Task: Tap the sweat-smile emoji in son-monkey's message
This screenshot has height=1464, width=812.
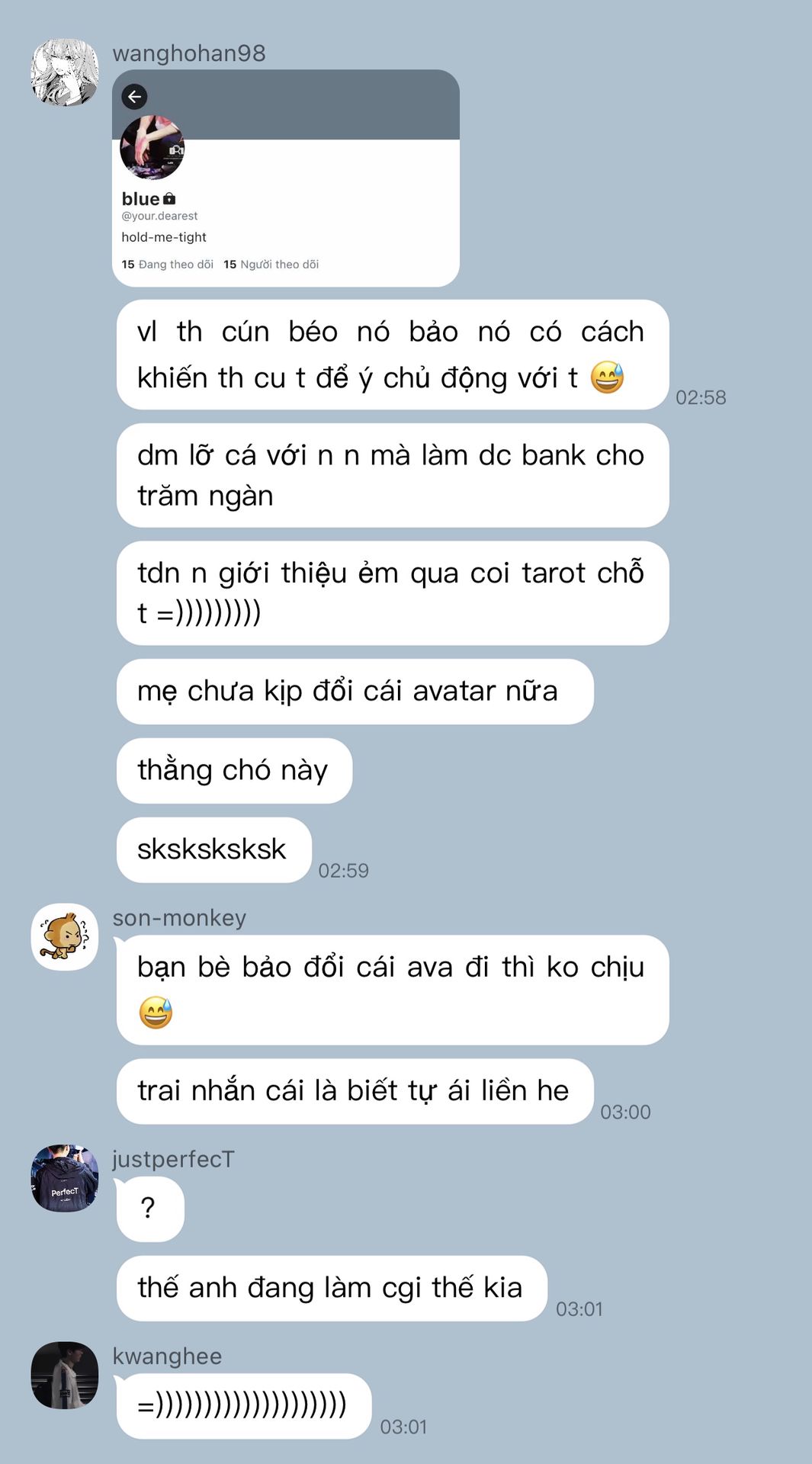Action: (x=156, y=1013)
